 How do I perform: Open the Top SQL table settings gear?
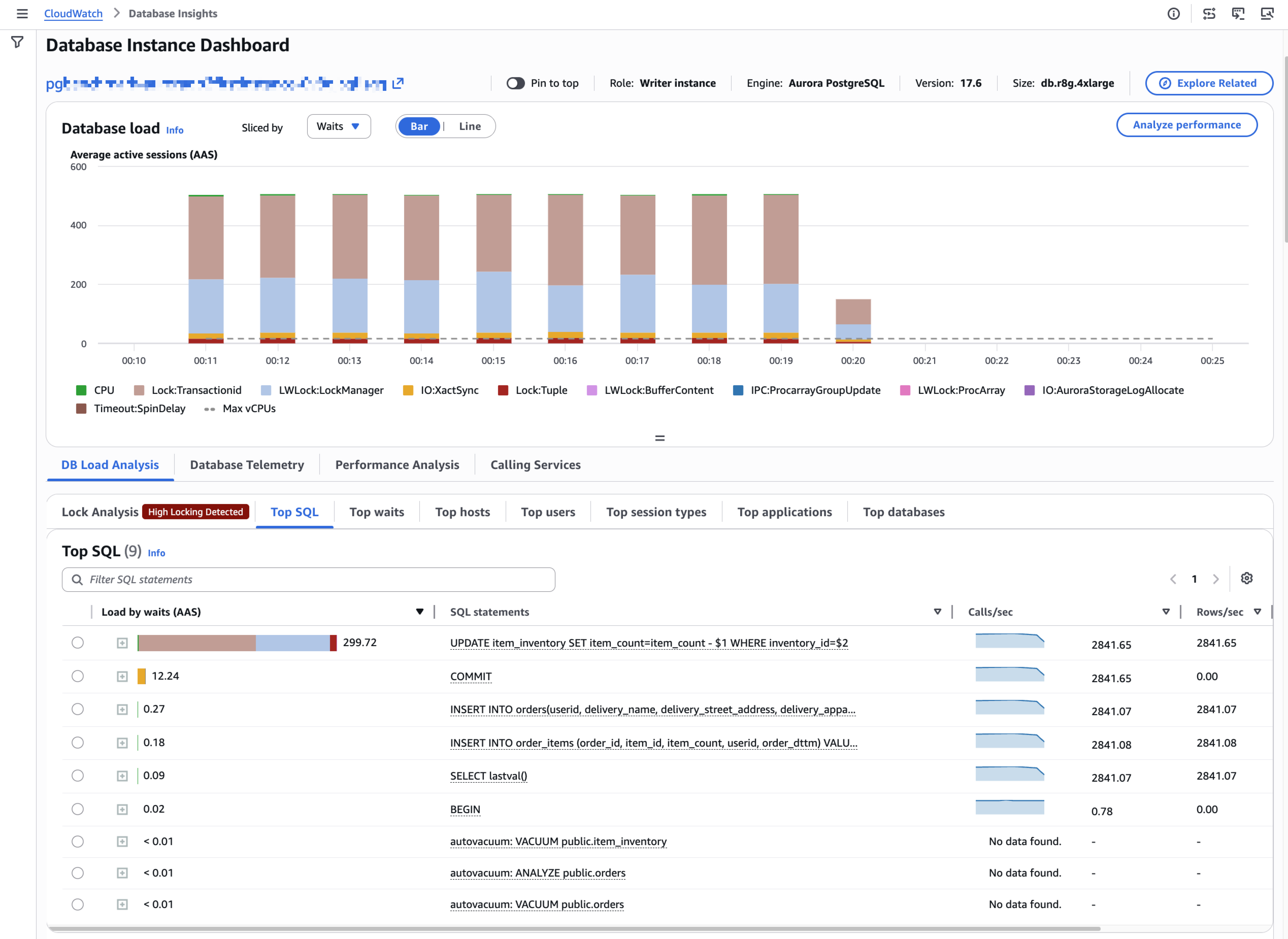1247,579
